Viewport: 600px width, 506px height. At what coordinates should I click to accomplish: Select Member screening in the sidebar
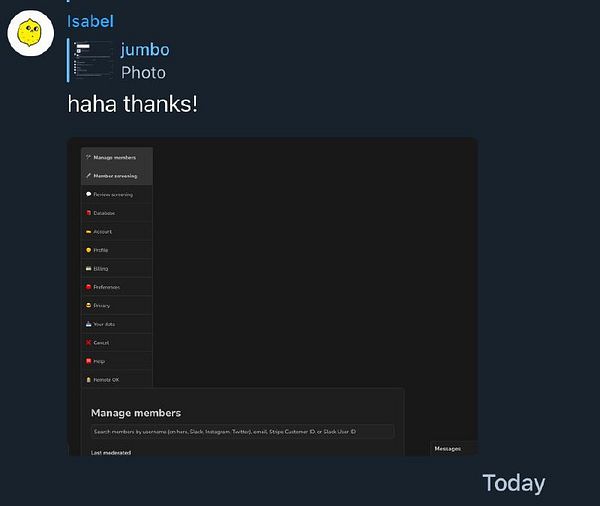tap(117, 176)
